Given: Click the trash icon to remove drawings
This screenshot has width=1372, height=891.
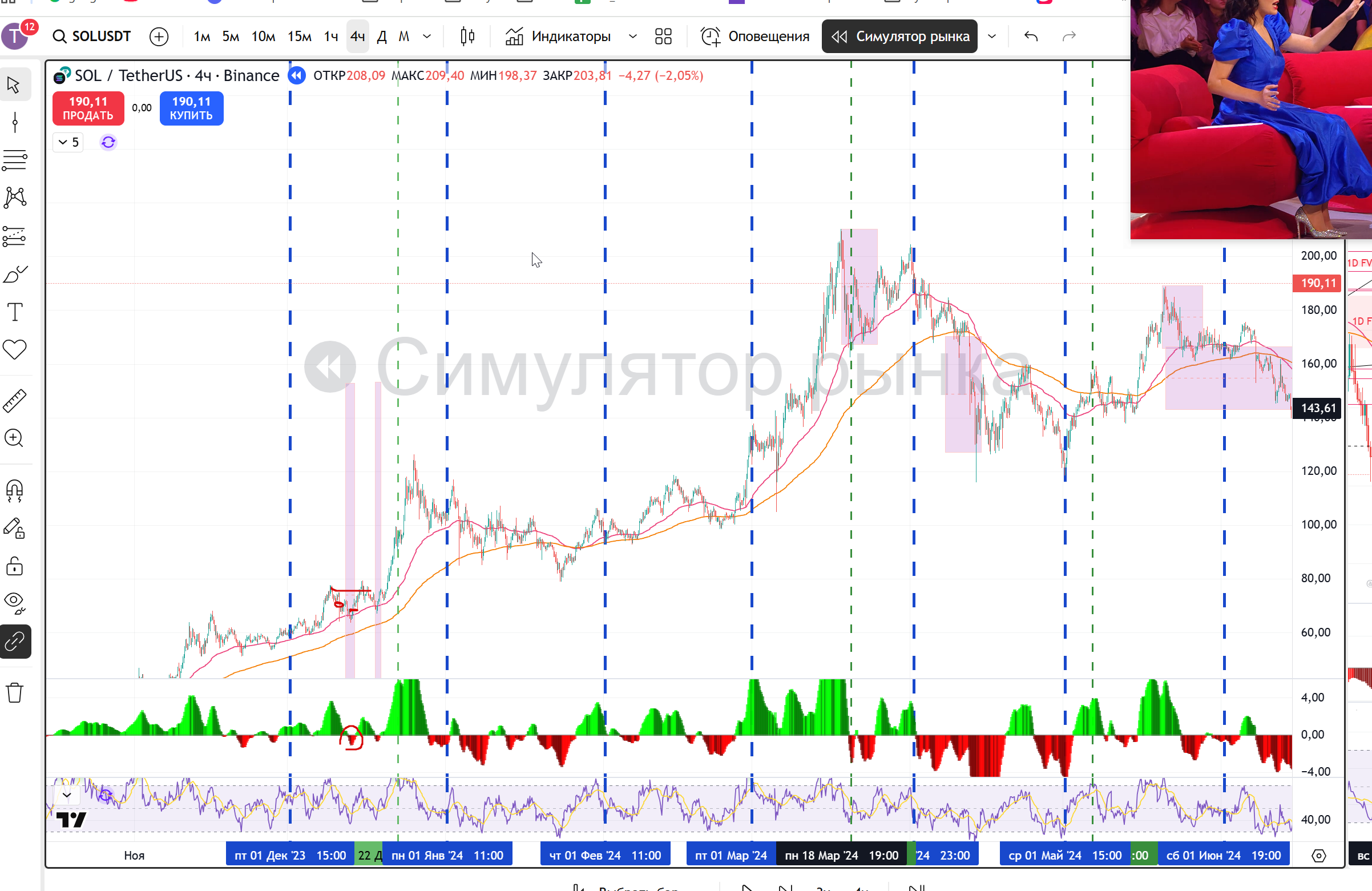Looking at the screenshot, I should coord(15,692).
